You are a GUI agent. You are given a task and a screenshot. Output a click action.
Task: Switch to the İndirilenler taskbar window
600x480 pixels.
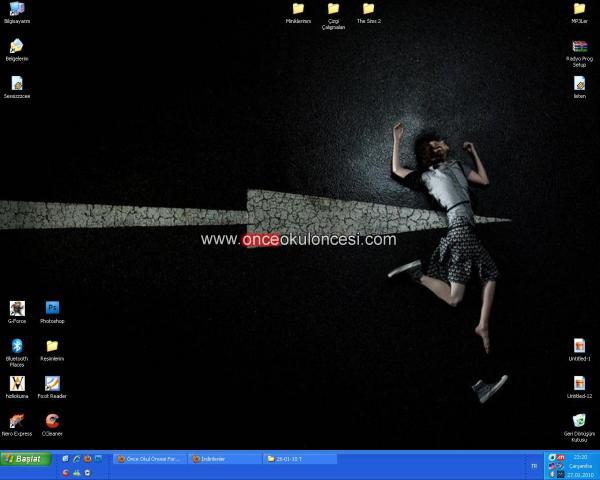pyautogui.click(x=225, y=459)
